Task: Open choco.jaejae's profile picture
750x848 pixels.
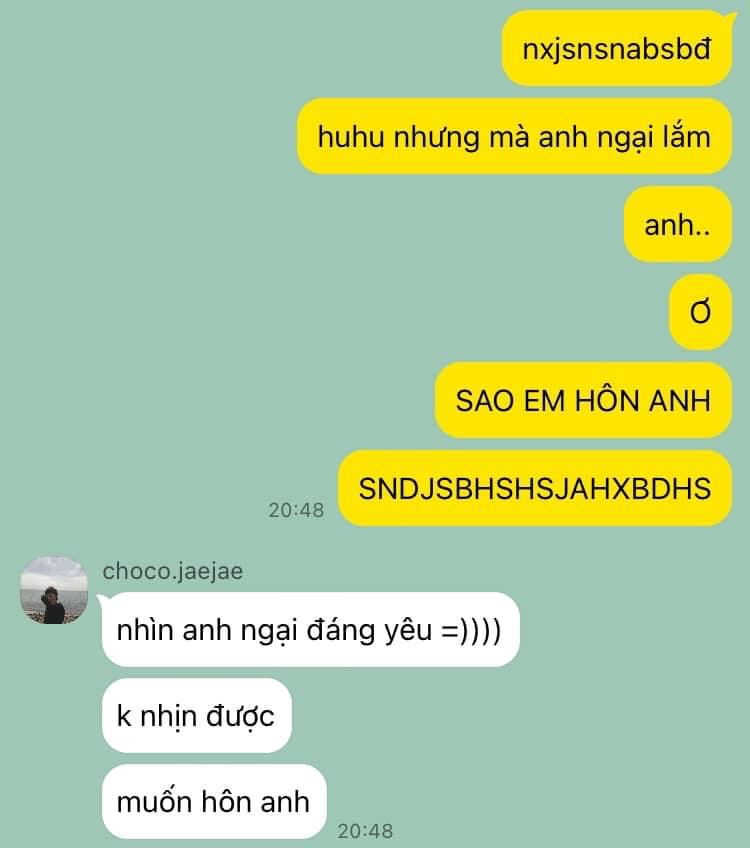Action: click(x=54, y=590)
